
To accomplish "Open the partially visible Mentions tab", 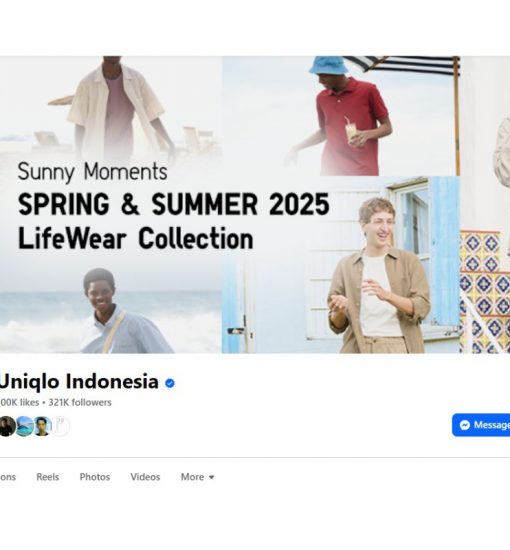I will coord(8,477).
